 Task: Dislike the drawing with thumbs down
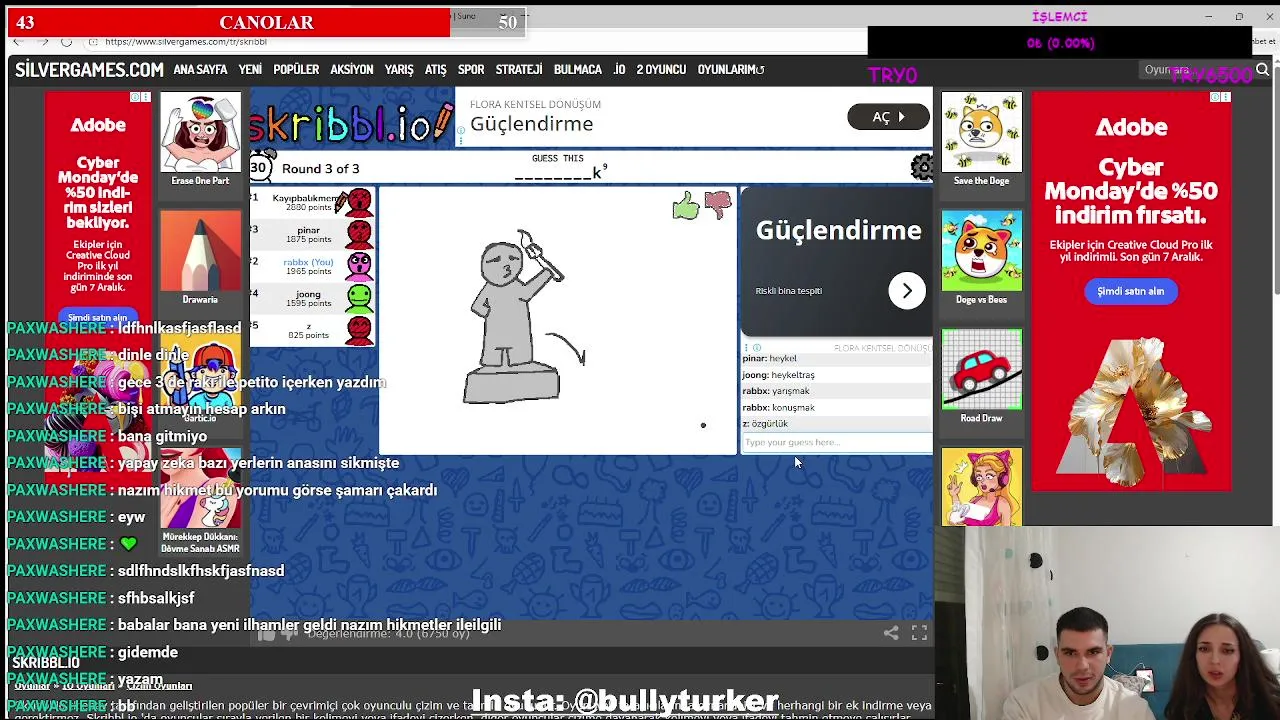pos(718,206)
